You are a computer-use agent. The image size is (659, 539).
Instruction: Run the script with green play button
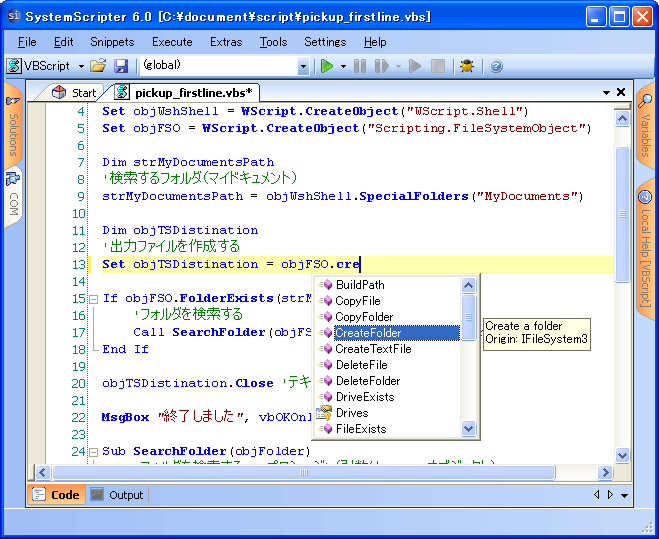pyautogui.click(x=326, y=66)
